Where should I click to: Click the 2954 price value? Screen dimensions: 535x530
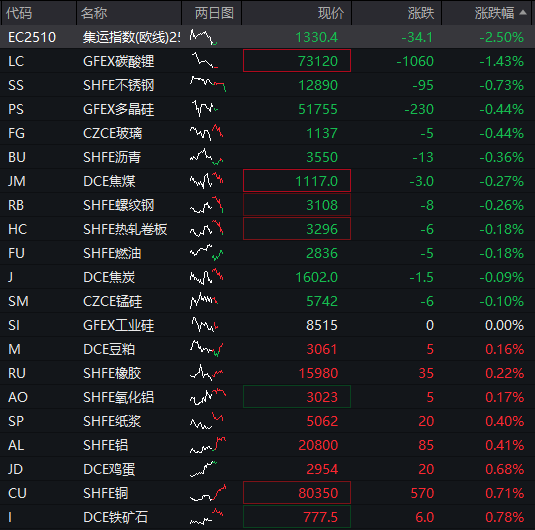[322, 469]
